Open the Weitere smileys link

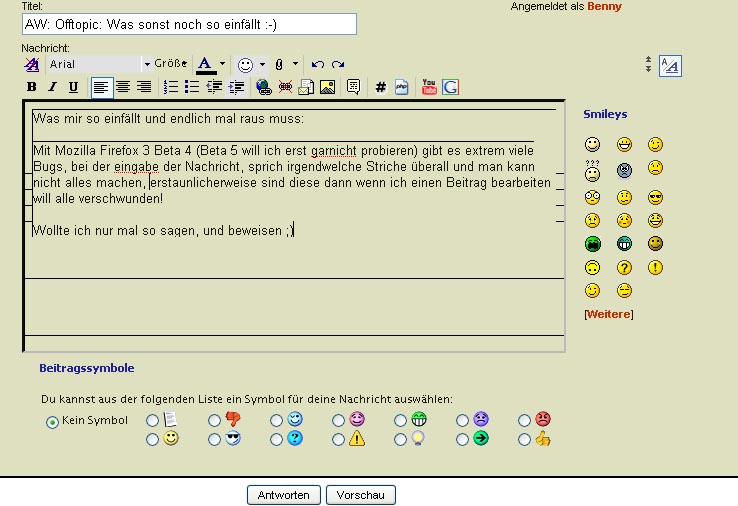(x=608, y=315)
